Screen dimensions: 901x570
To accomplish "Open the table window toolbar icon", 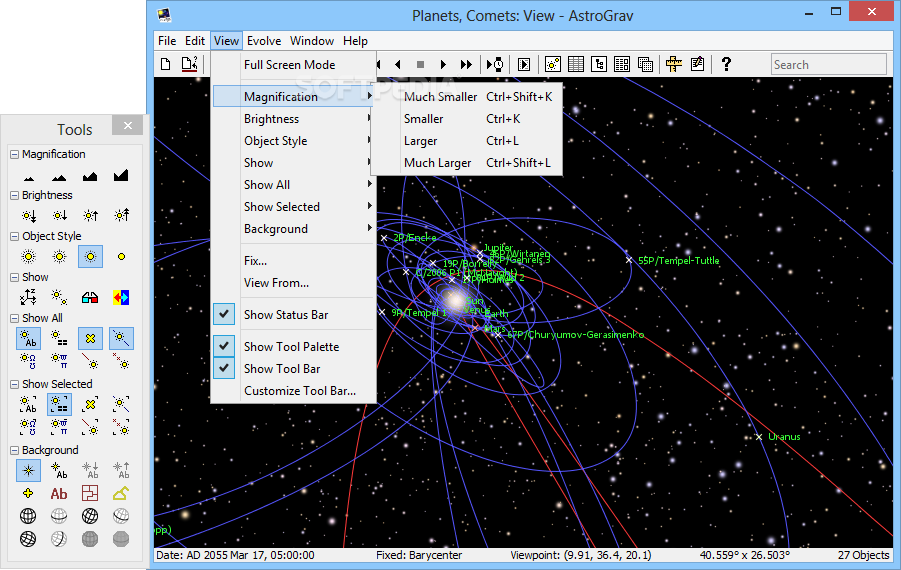I will click(576, 64).
